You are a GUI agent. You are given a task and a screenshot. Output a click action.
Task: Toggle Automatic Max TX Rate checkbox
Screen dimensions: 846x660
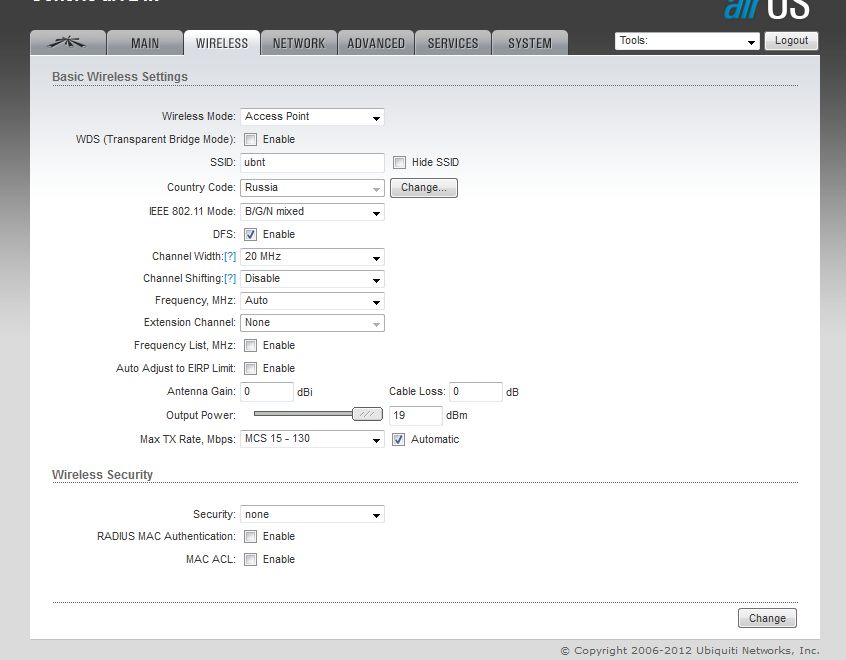pos(399,440)
